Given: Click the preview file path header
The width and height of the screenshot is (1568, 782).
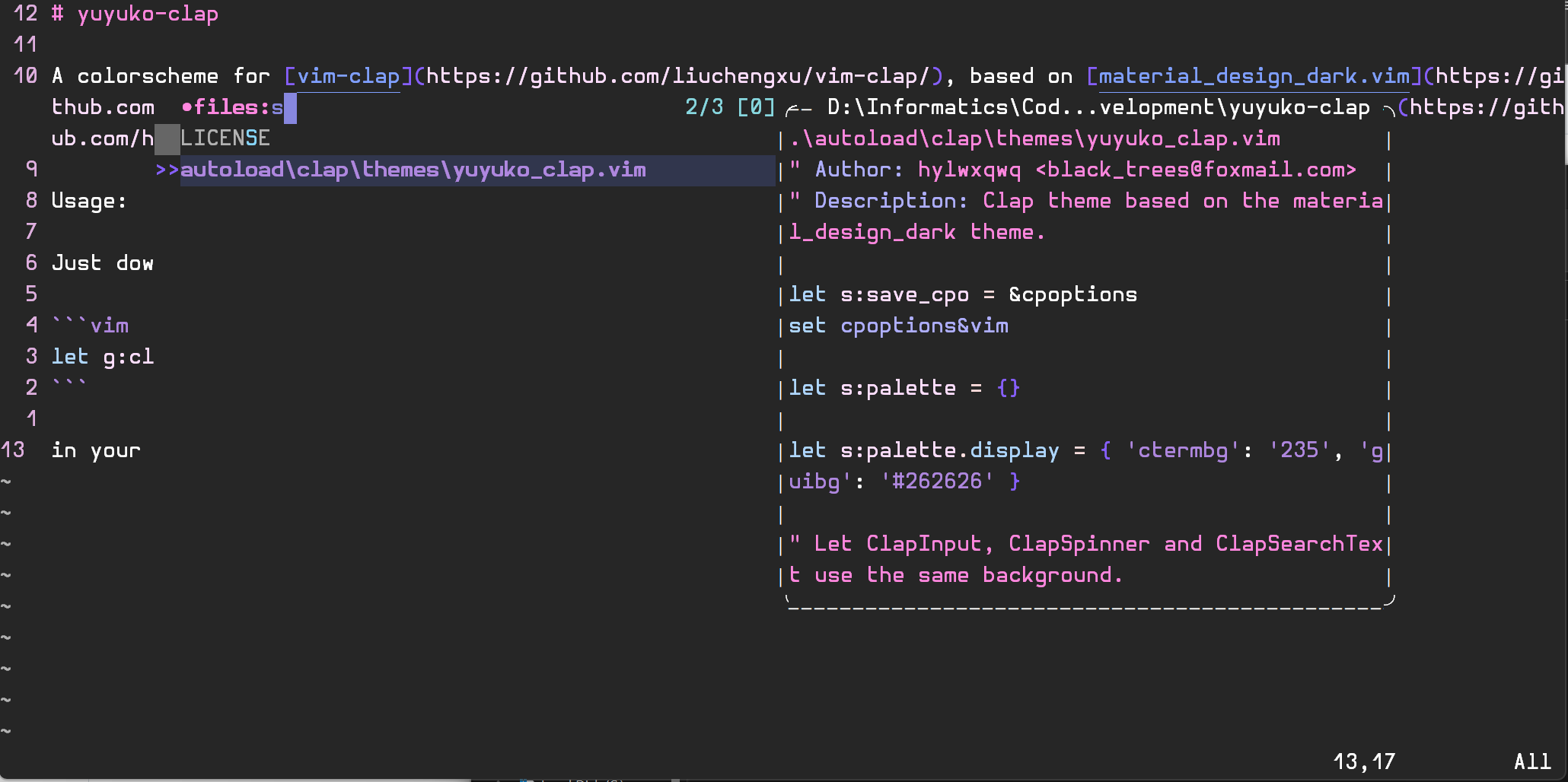Looking at the screenshot, I should click(1034, 138).
